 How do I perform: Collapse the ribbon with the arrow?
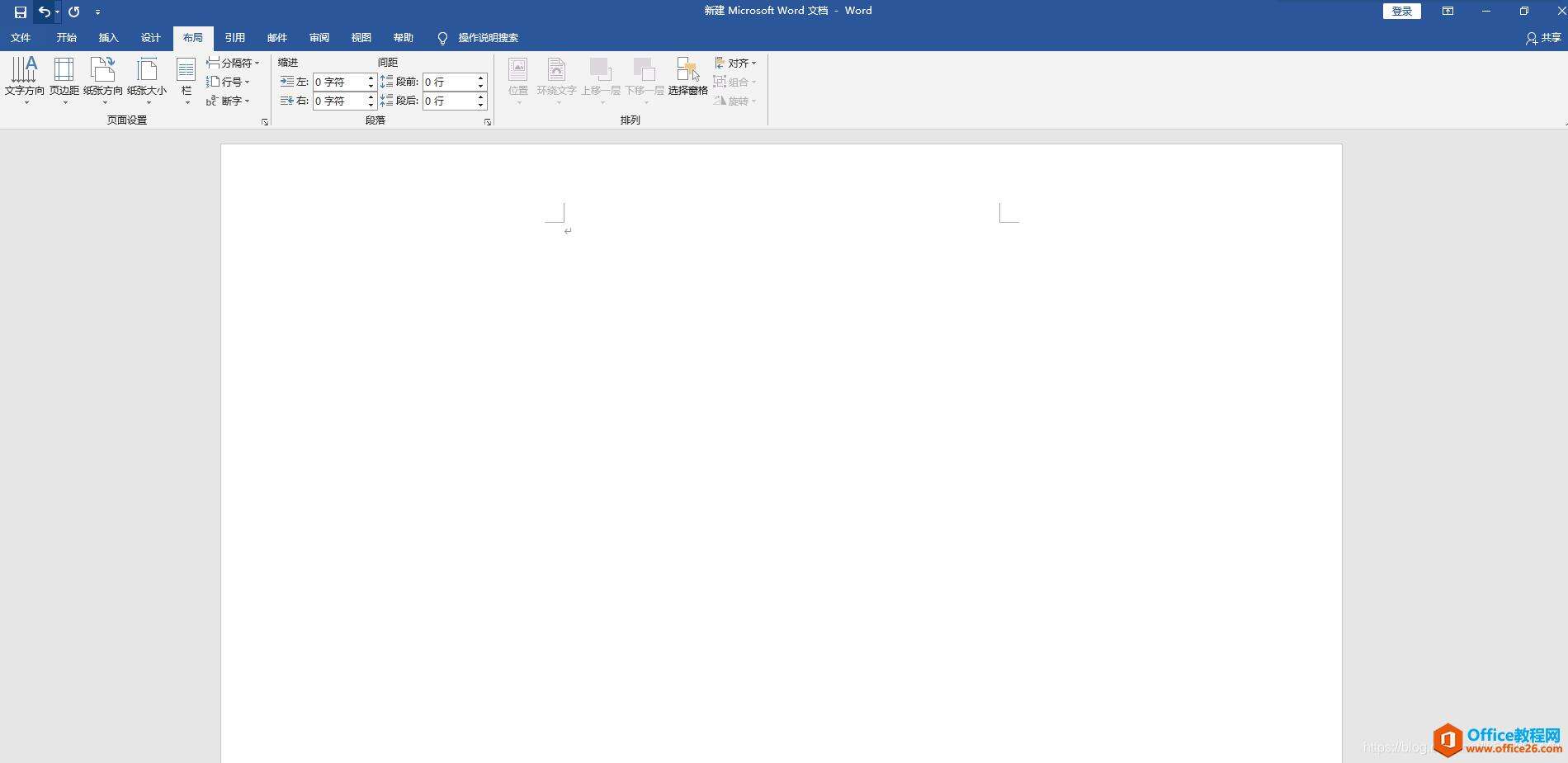[x=1565, y=123]
